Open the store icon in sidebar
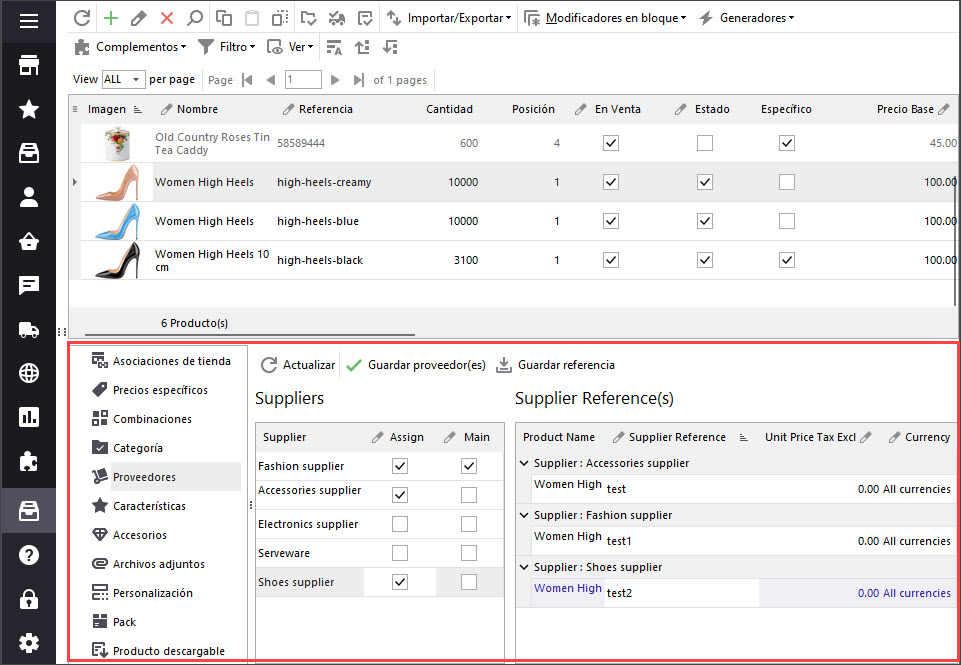 tap(29, 65)
